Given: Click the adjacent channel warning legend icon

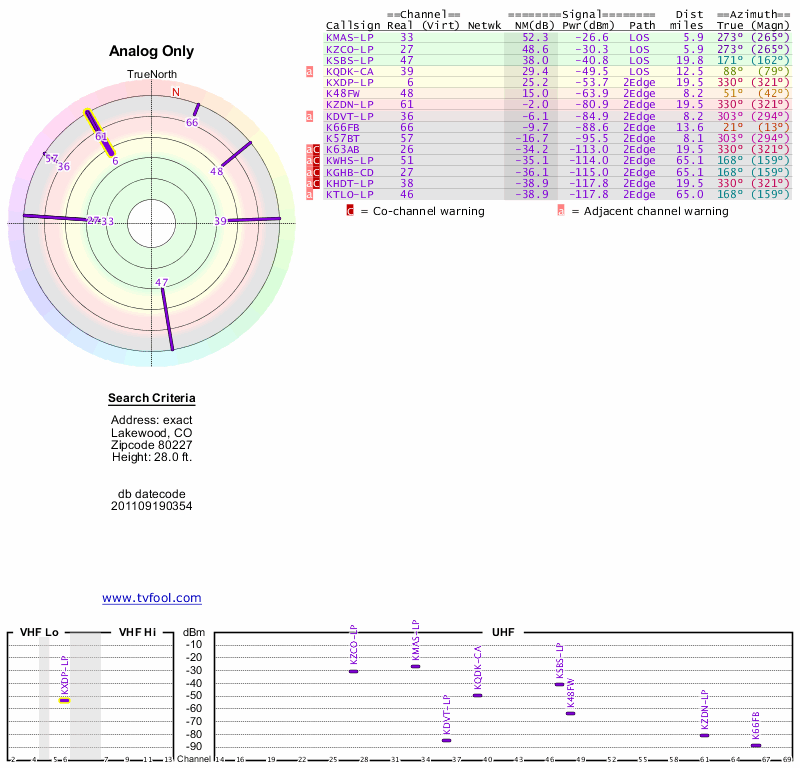Looking at the screenshot, I should click(561, 211).
